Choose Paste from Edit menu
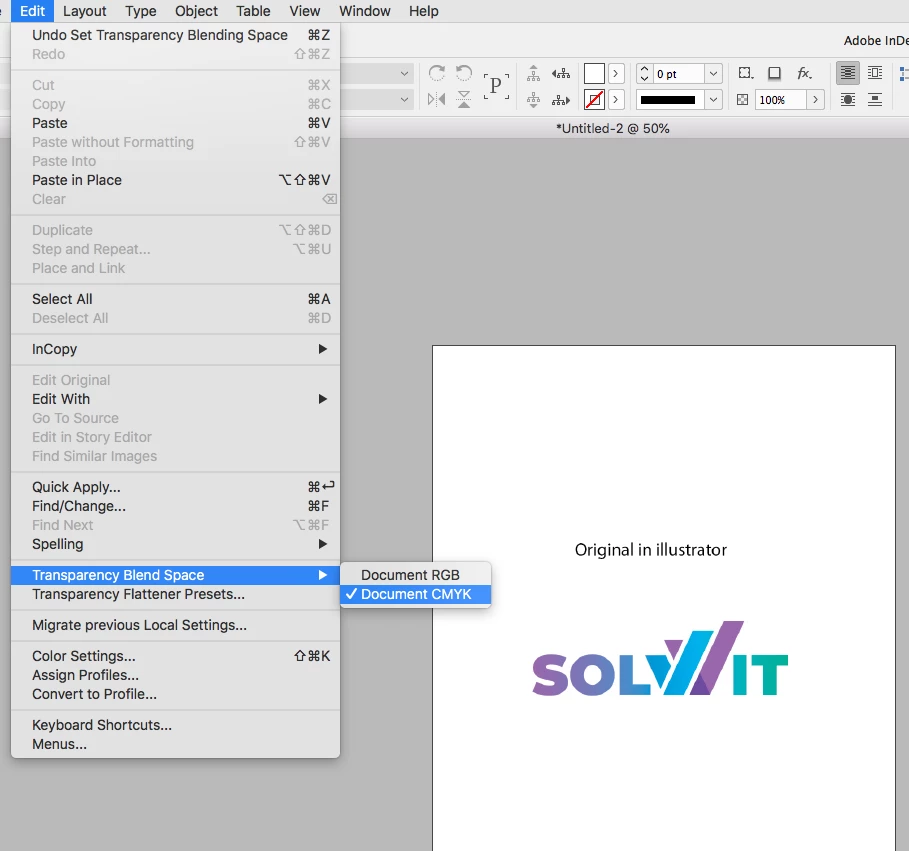909x851 pixels. (175, 123)
